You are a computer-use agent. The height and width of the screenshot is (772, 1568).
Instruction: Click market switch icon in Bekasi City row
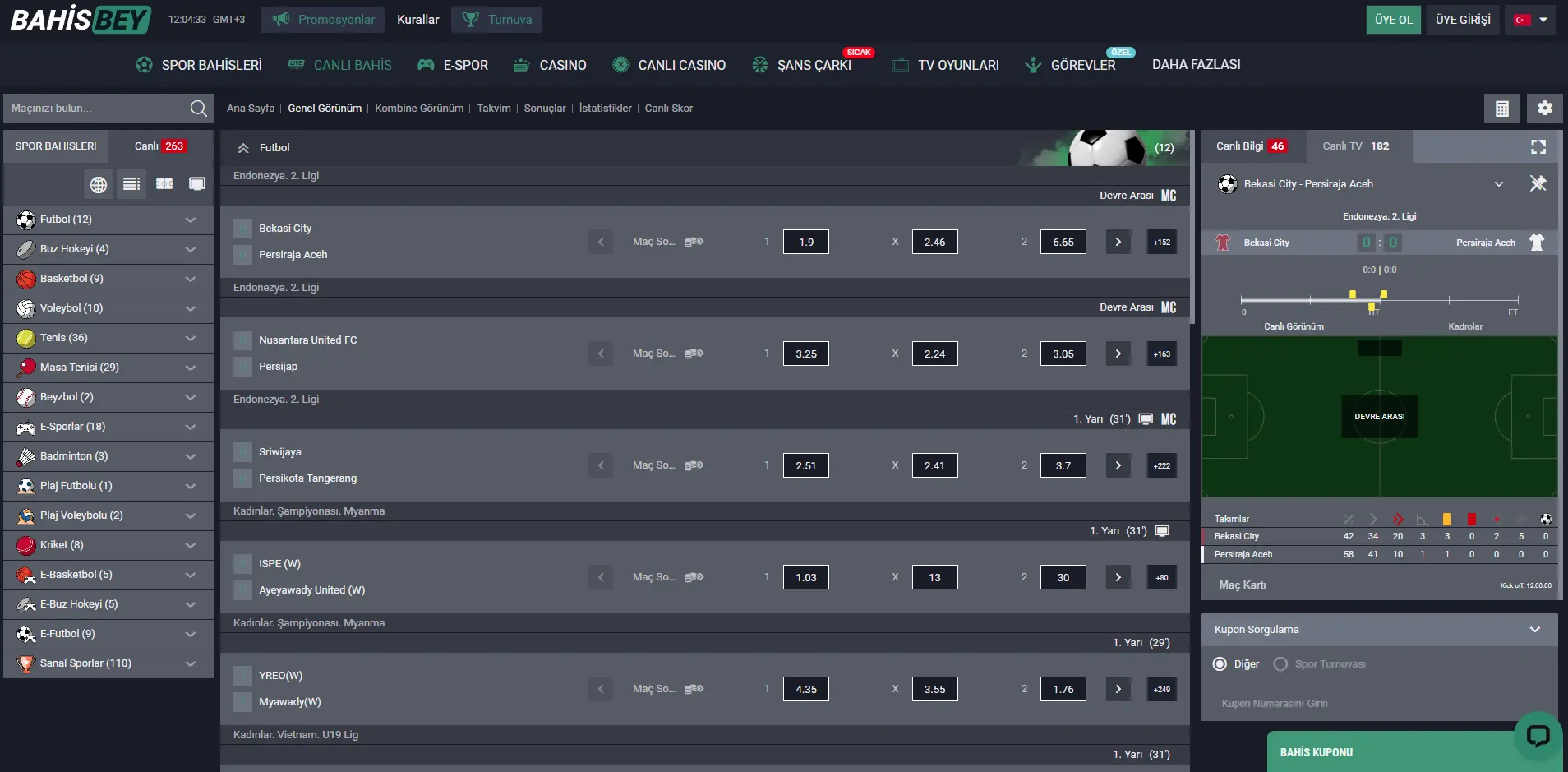point(694,242)
